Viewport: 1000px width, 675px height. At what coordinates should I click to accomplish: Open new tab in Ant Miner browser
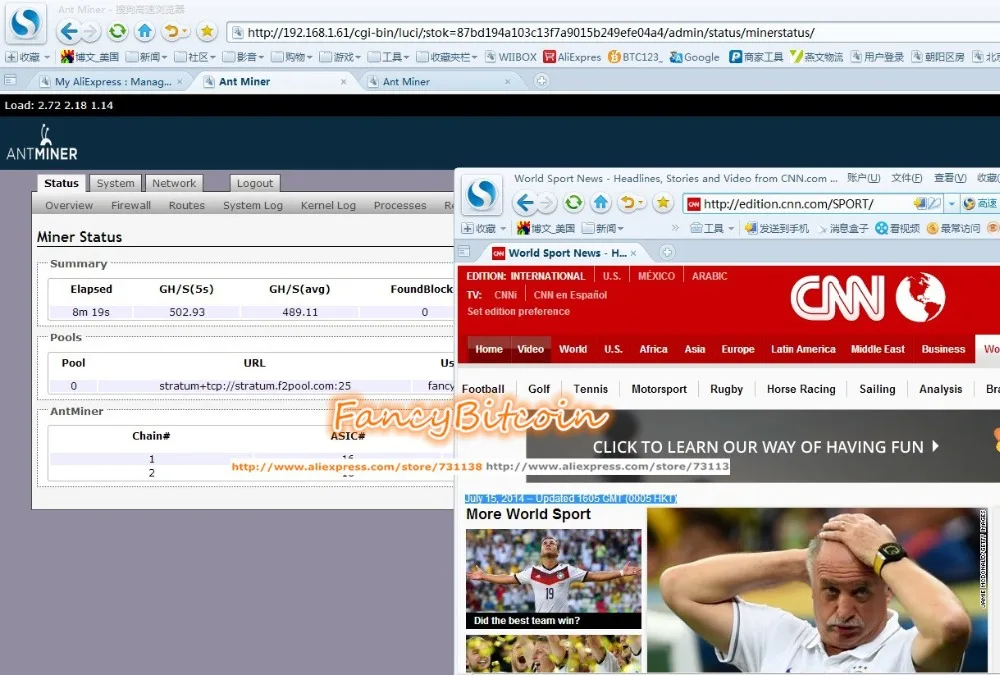[x=541, y=81]
